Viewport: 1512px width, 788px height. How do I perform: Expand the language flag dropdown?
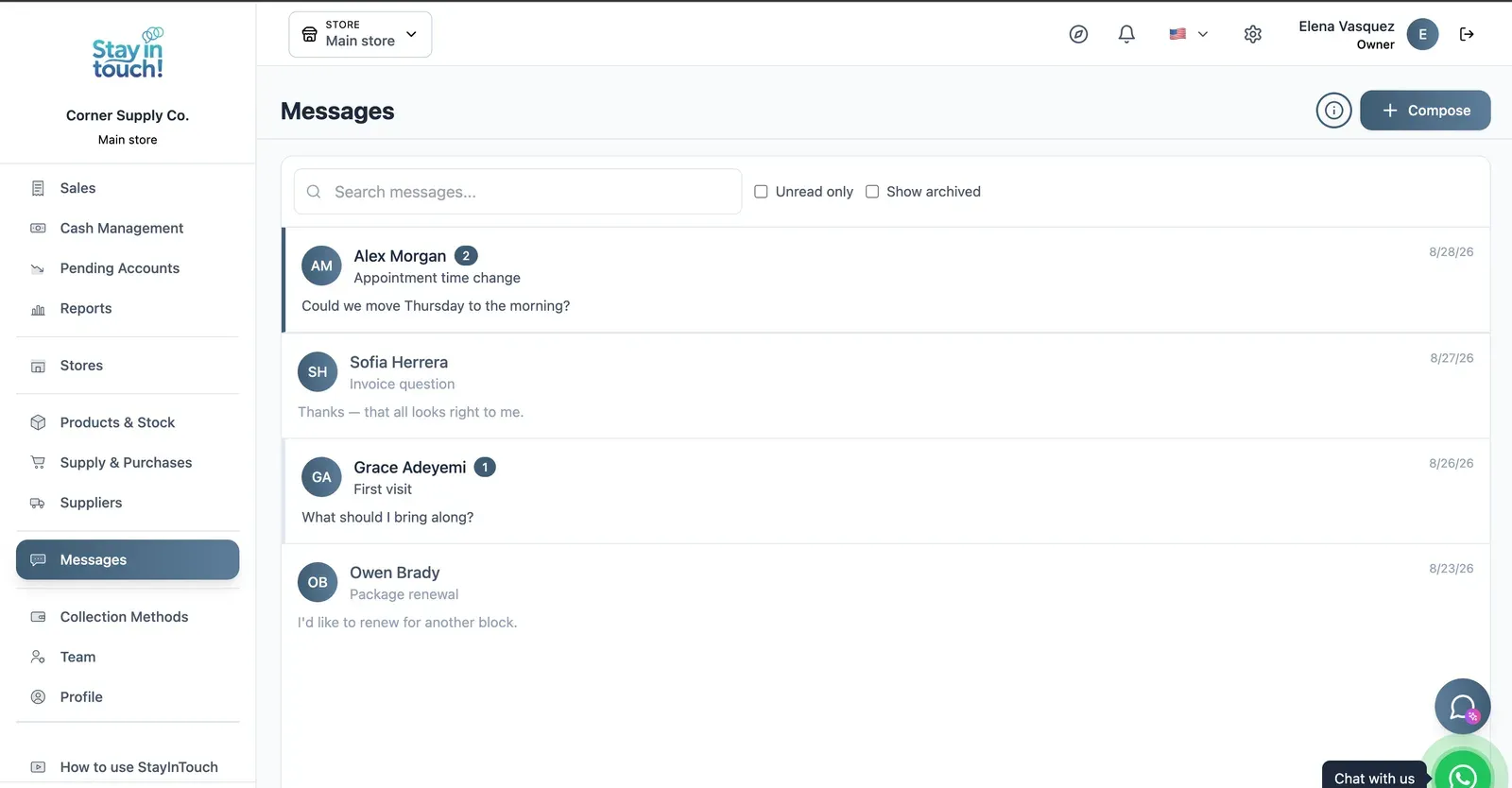pos(1188,34)
